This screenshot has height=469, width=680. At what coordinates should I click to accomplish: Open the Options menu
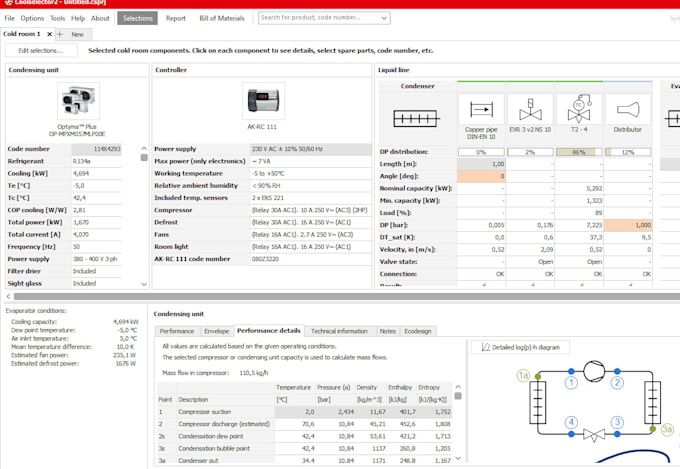32,18
